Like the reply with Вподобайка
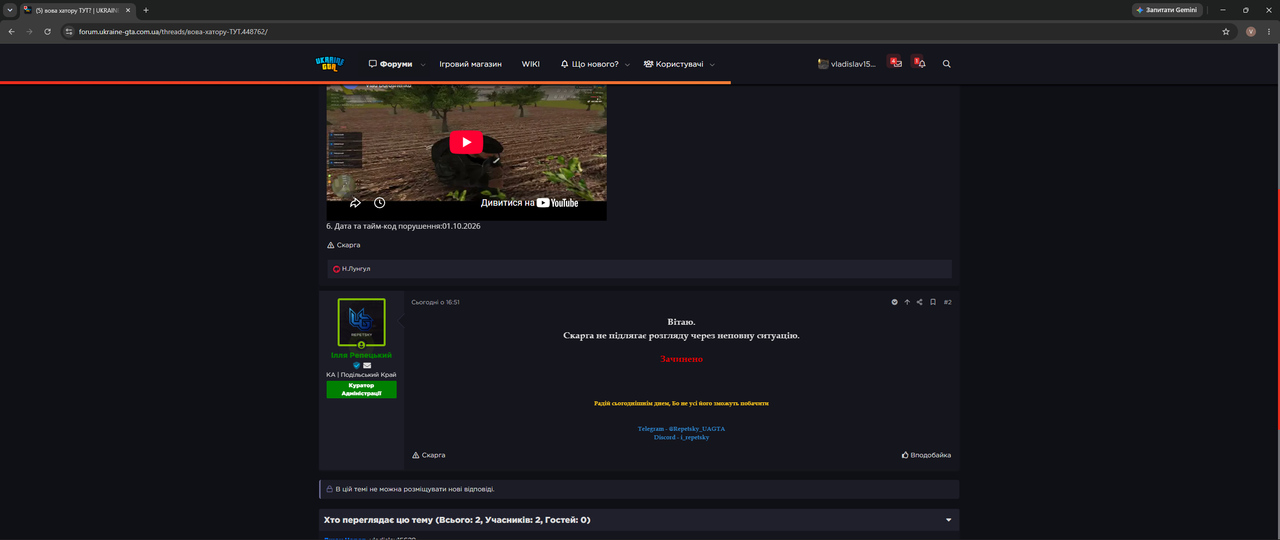The image size is (1280, 540). pyautogui.click(x=926, y=455)
